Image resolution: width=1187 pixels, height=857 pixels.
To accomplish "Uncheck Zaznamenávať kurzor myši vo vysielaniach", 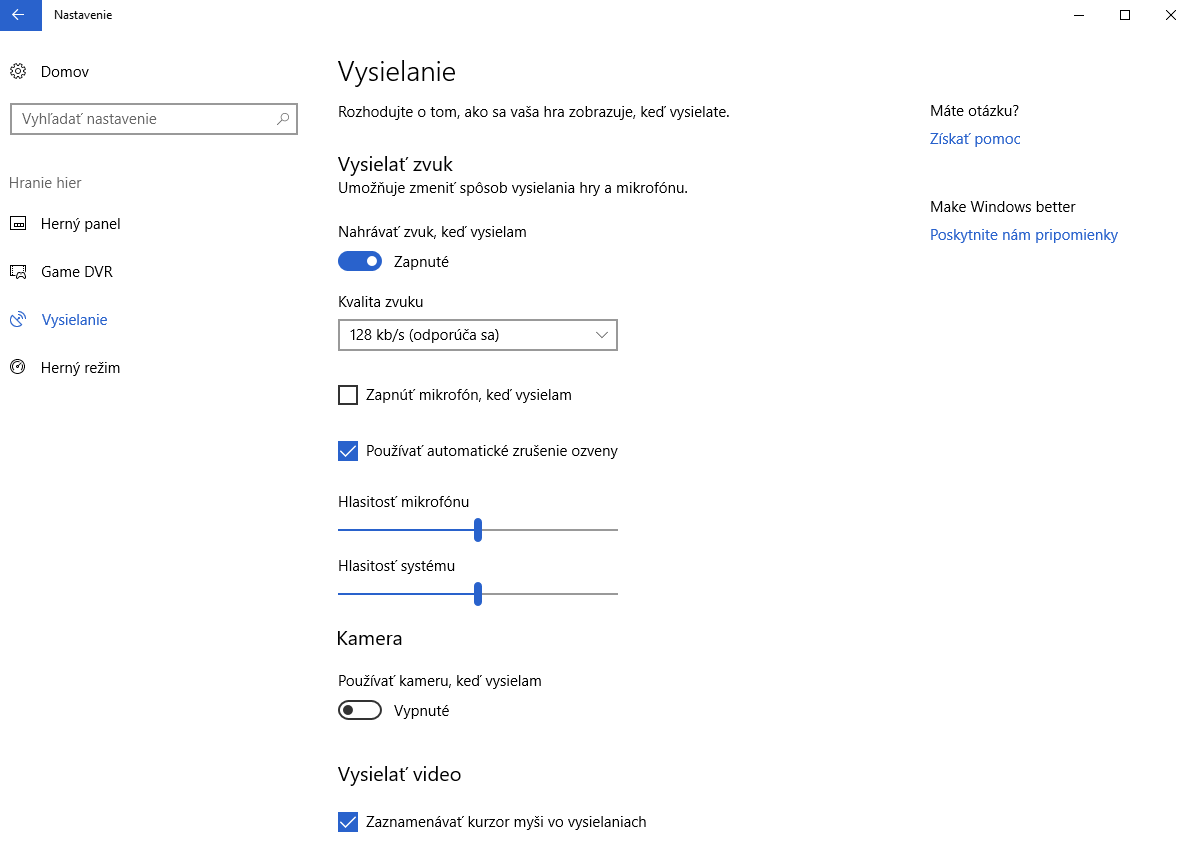I will point(347,822).
